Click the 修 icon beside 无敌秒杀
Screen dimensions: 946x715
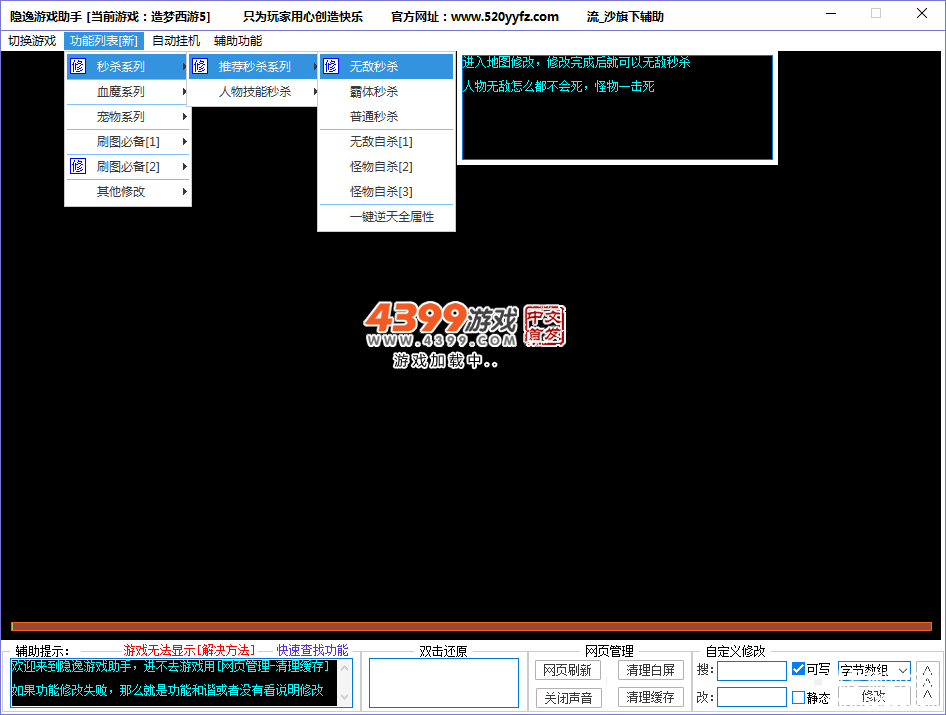(x=331, y=66)
